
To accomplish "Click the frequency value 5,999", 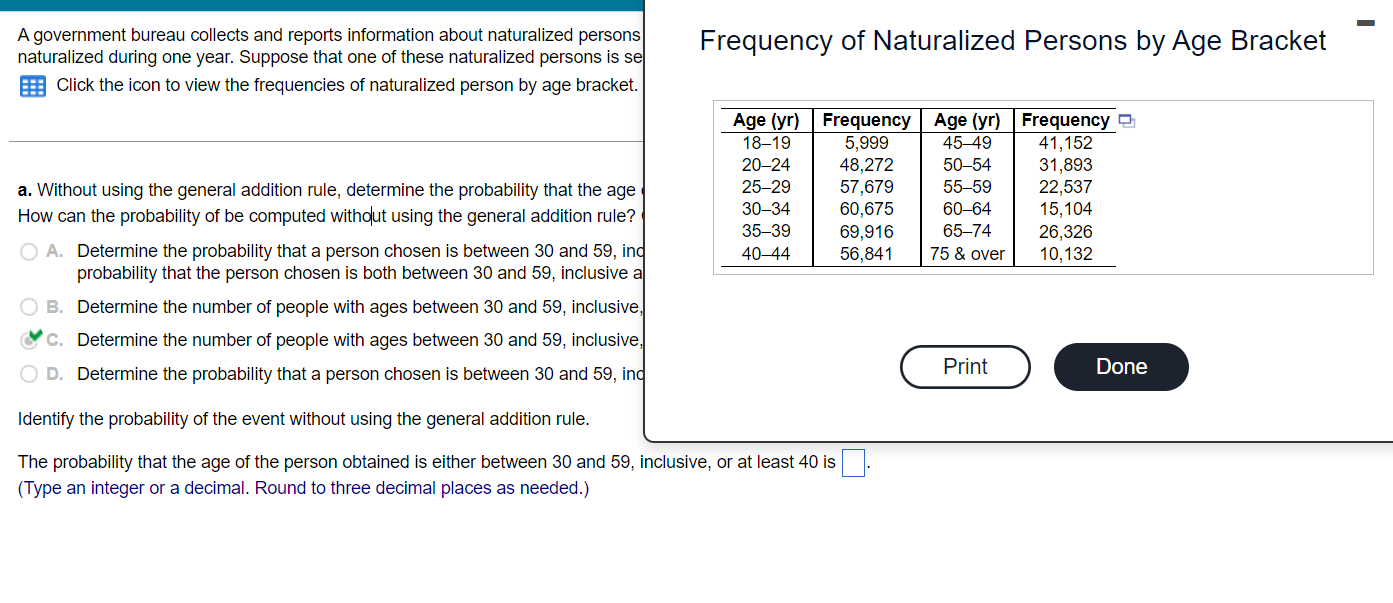I will [866, 143].
